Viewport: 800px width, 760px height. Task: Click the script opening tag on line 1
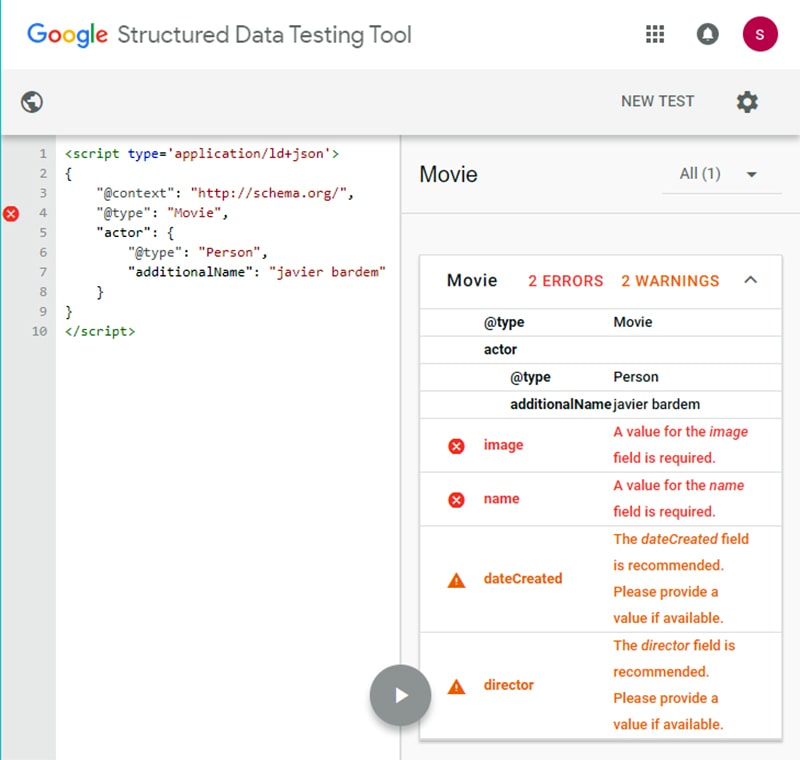click(202, 154)
